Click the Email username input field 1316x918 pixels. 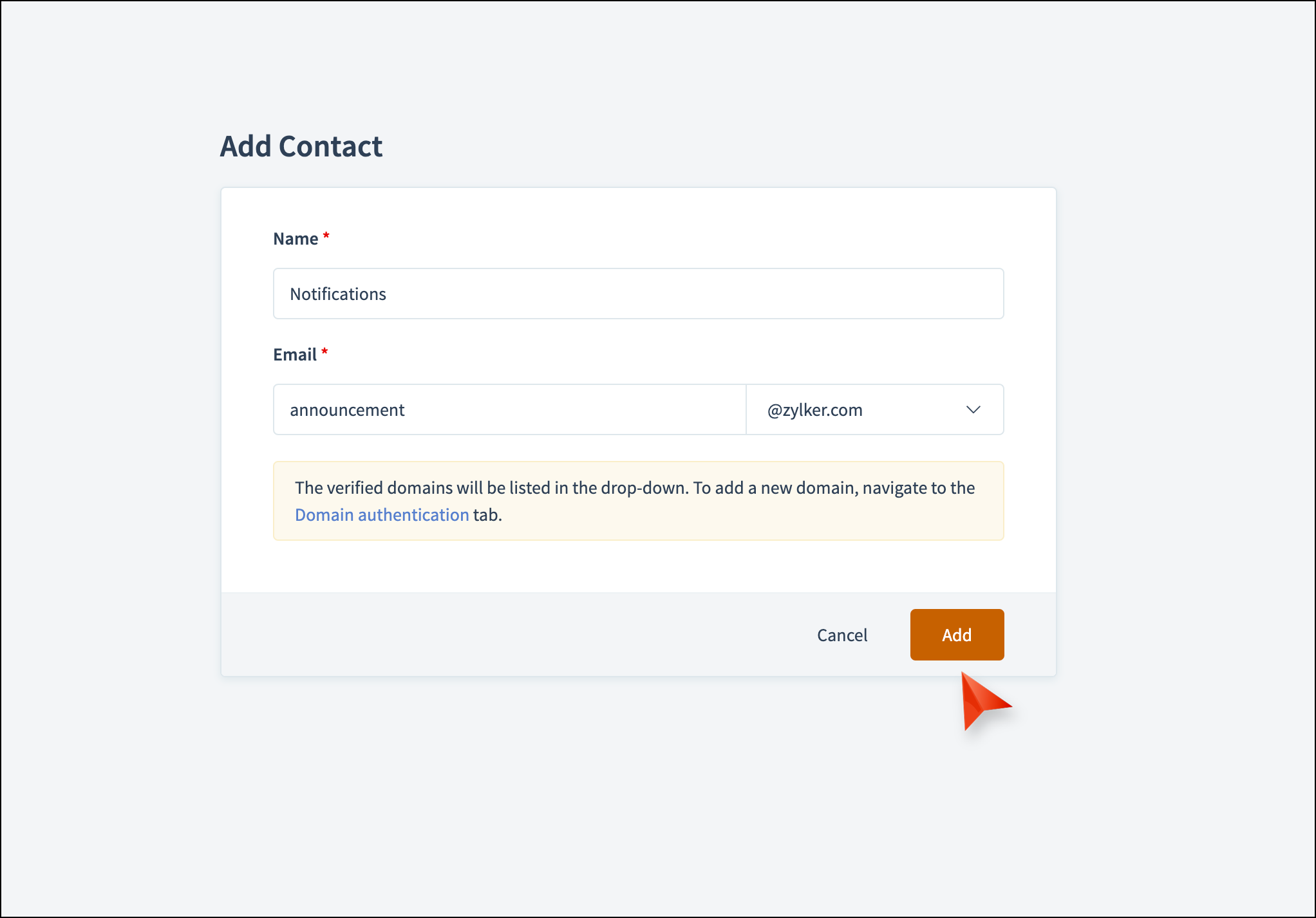tap(509, 410)
